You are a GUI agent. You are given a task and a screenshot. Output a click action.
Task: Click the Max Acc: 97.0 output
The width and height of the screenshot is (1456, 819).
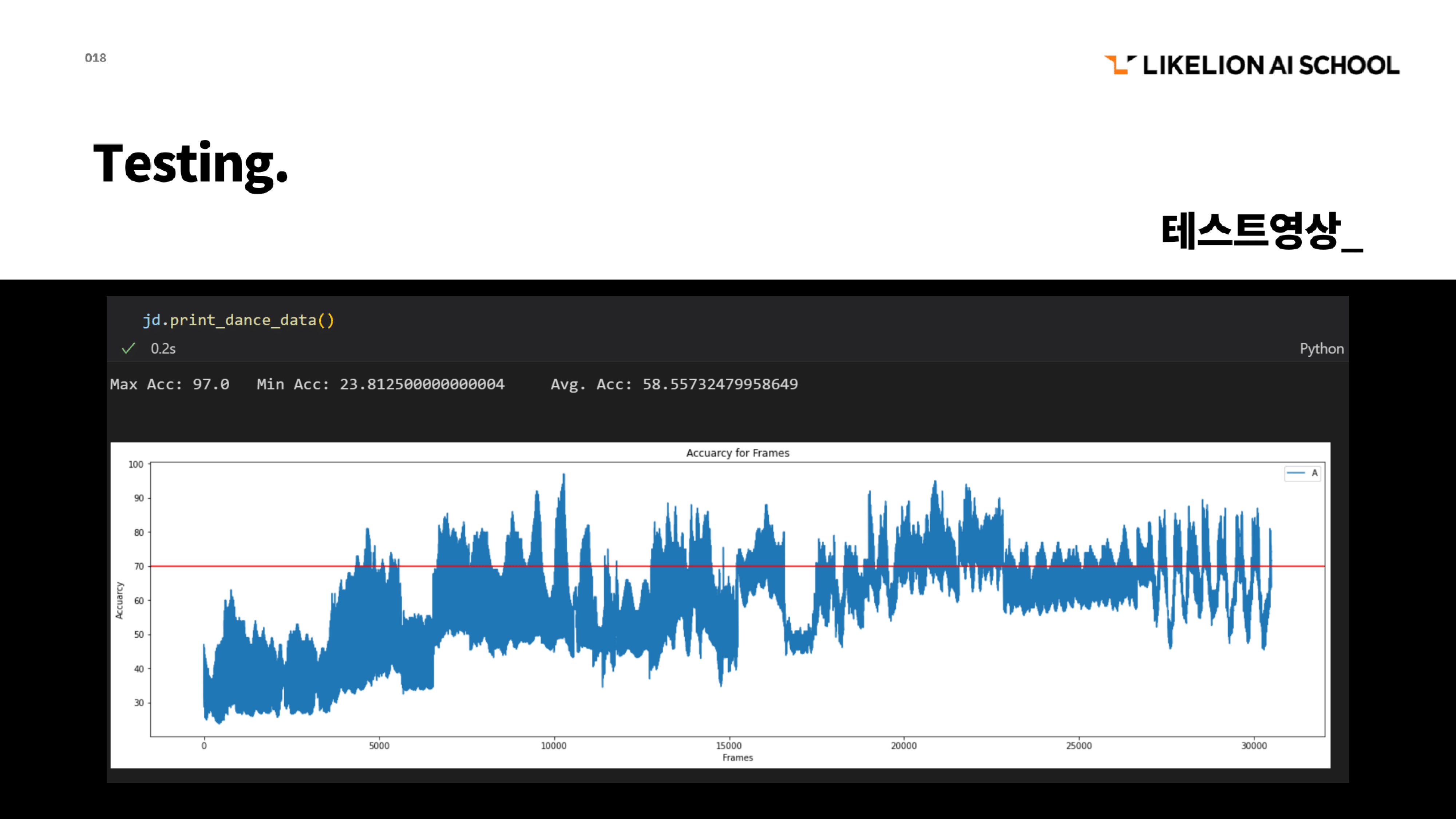coord(170,384)
